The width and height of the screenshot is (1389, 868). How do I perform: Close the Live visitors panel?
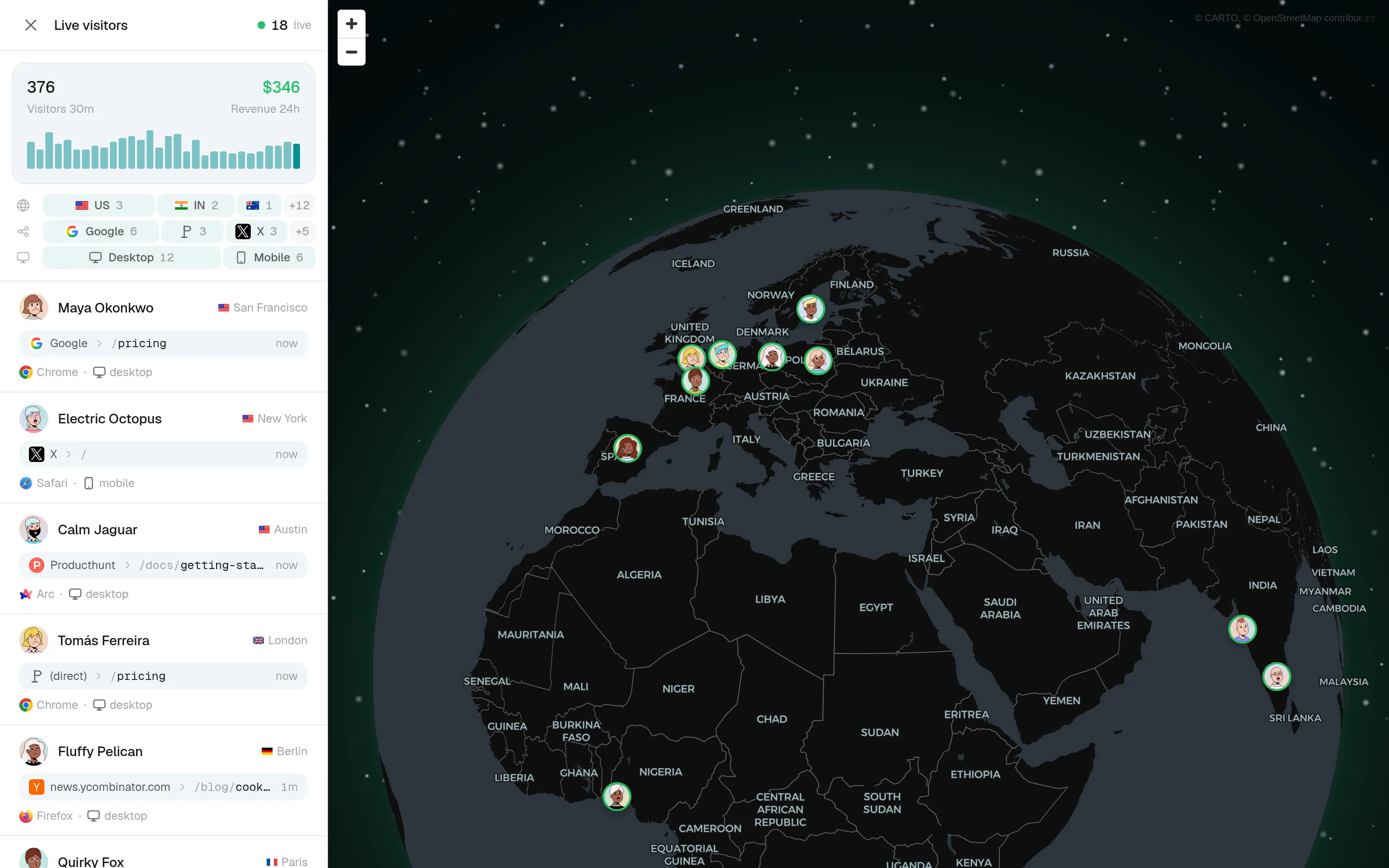(31, 25)
